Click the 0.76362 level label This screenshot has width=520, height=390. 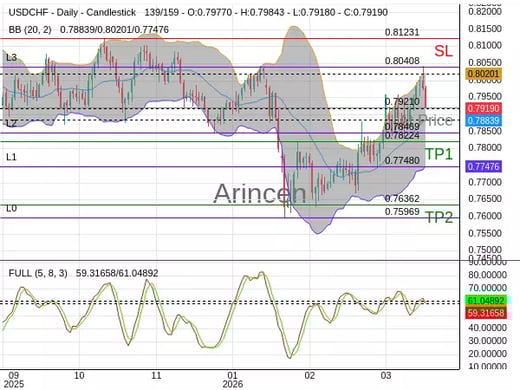(402, 199)
